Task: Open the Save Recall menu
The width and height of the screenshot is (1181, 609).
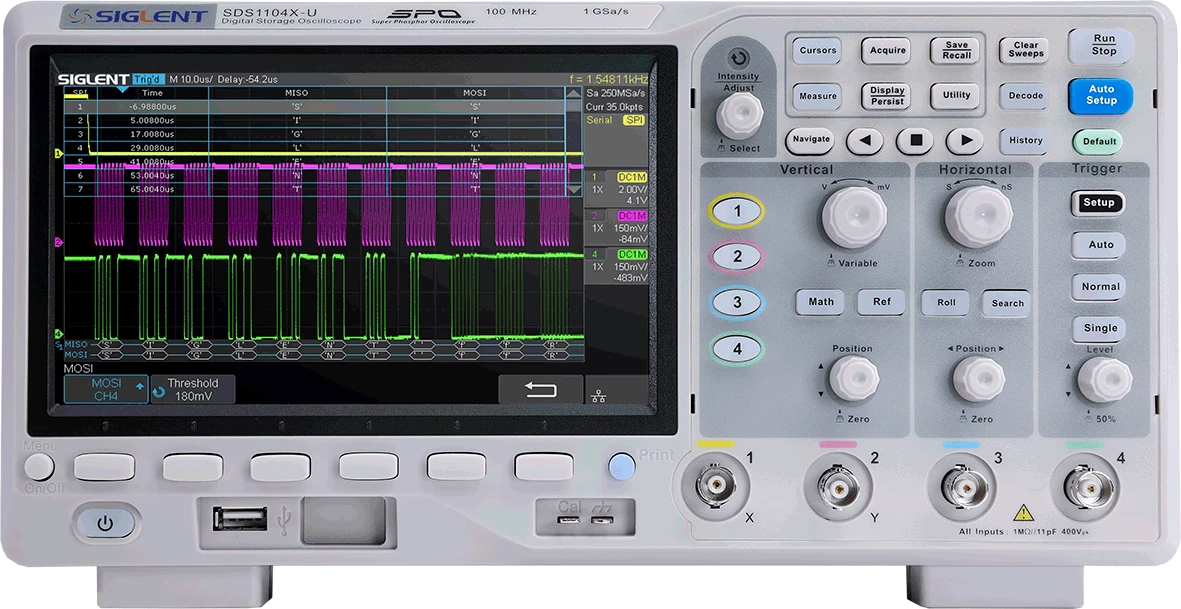Action: pos(956,51)
